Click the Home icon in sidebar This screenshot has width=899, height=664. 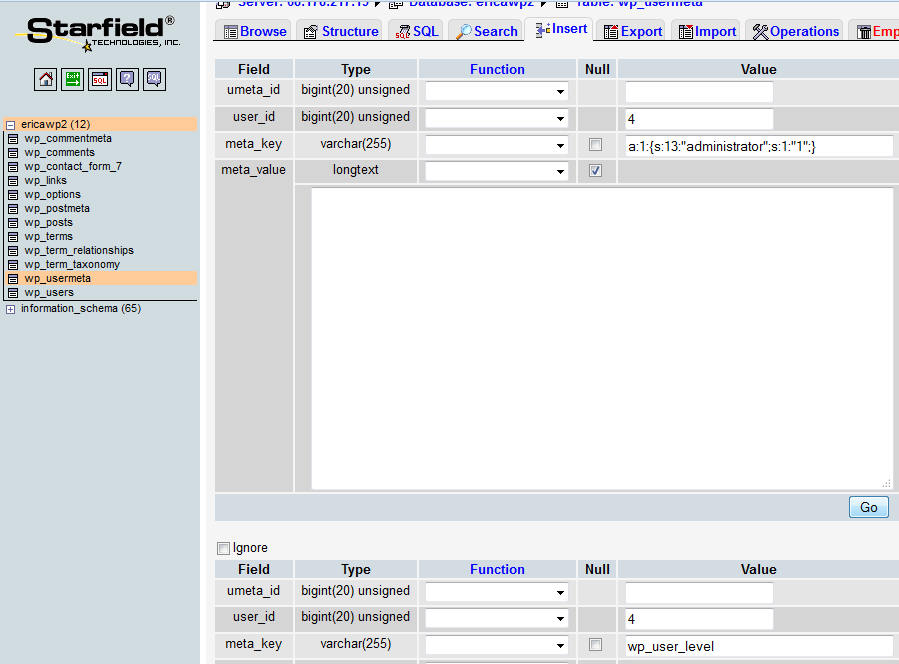tap(46, 80)
